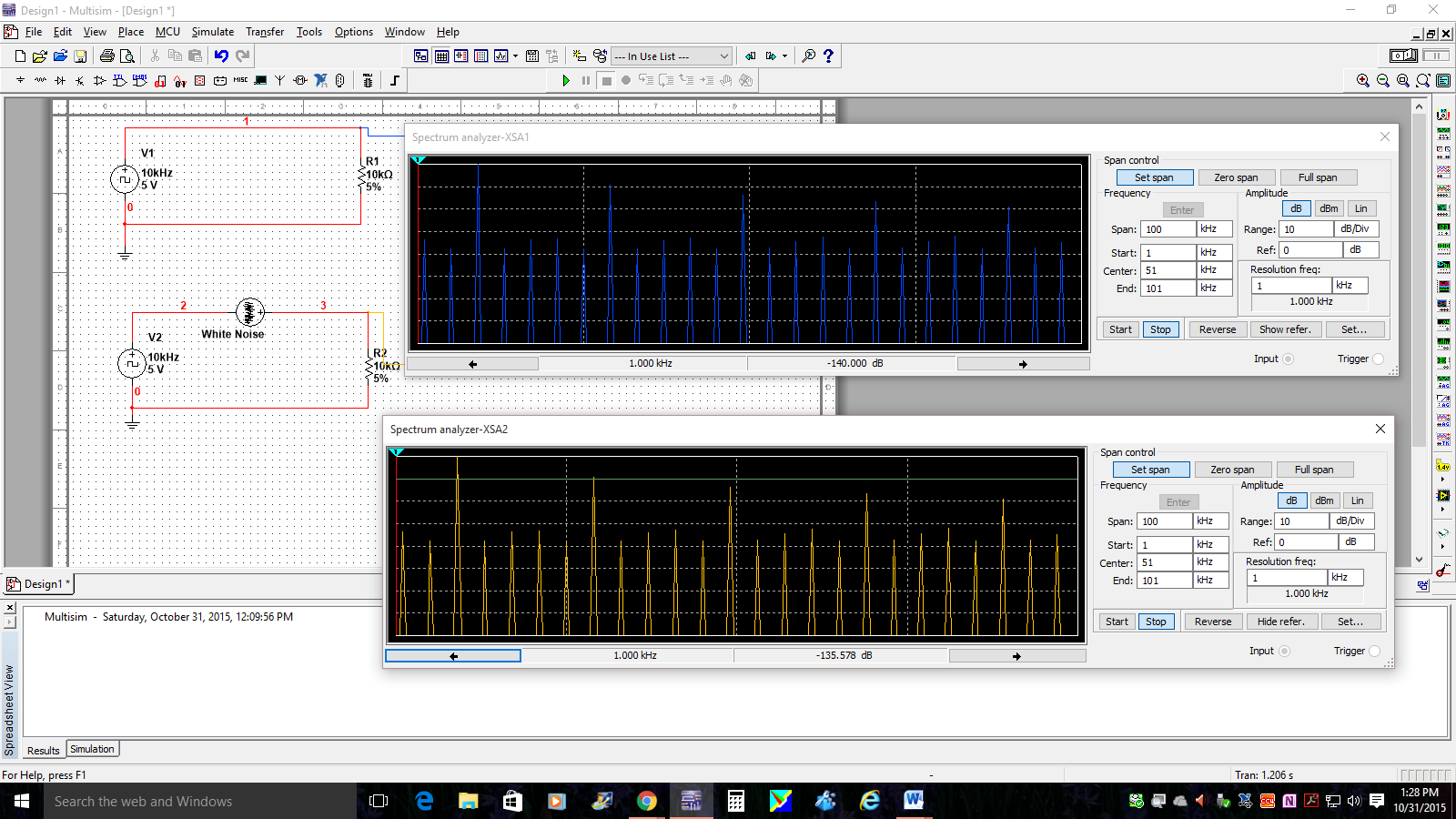The image size is (1456, 819).
Task: Run the simulation with the green play icon
Action: point(565,81)
